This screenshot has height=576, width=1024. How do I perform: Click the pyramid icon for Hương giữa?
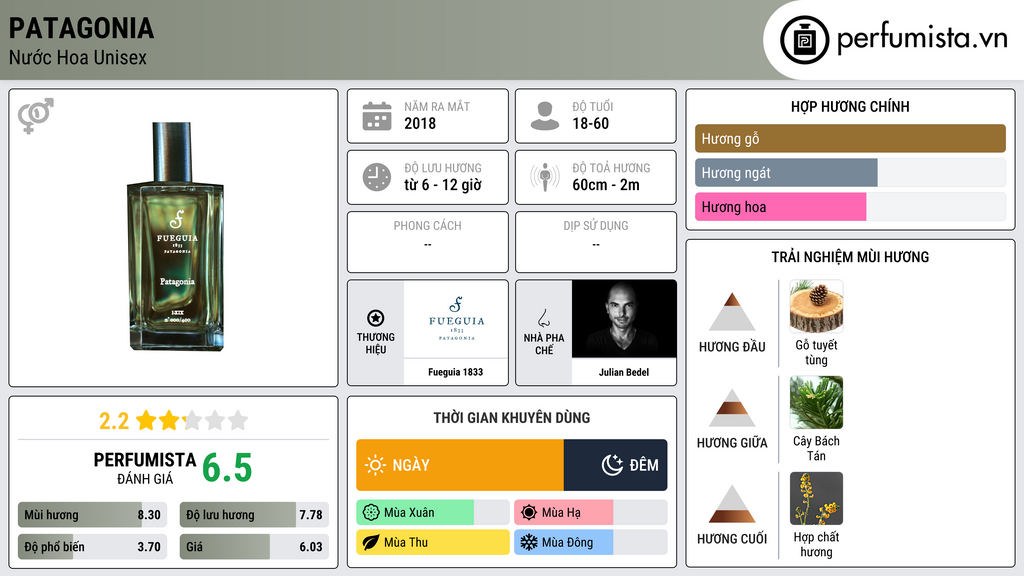point(732,408)
